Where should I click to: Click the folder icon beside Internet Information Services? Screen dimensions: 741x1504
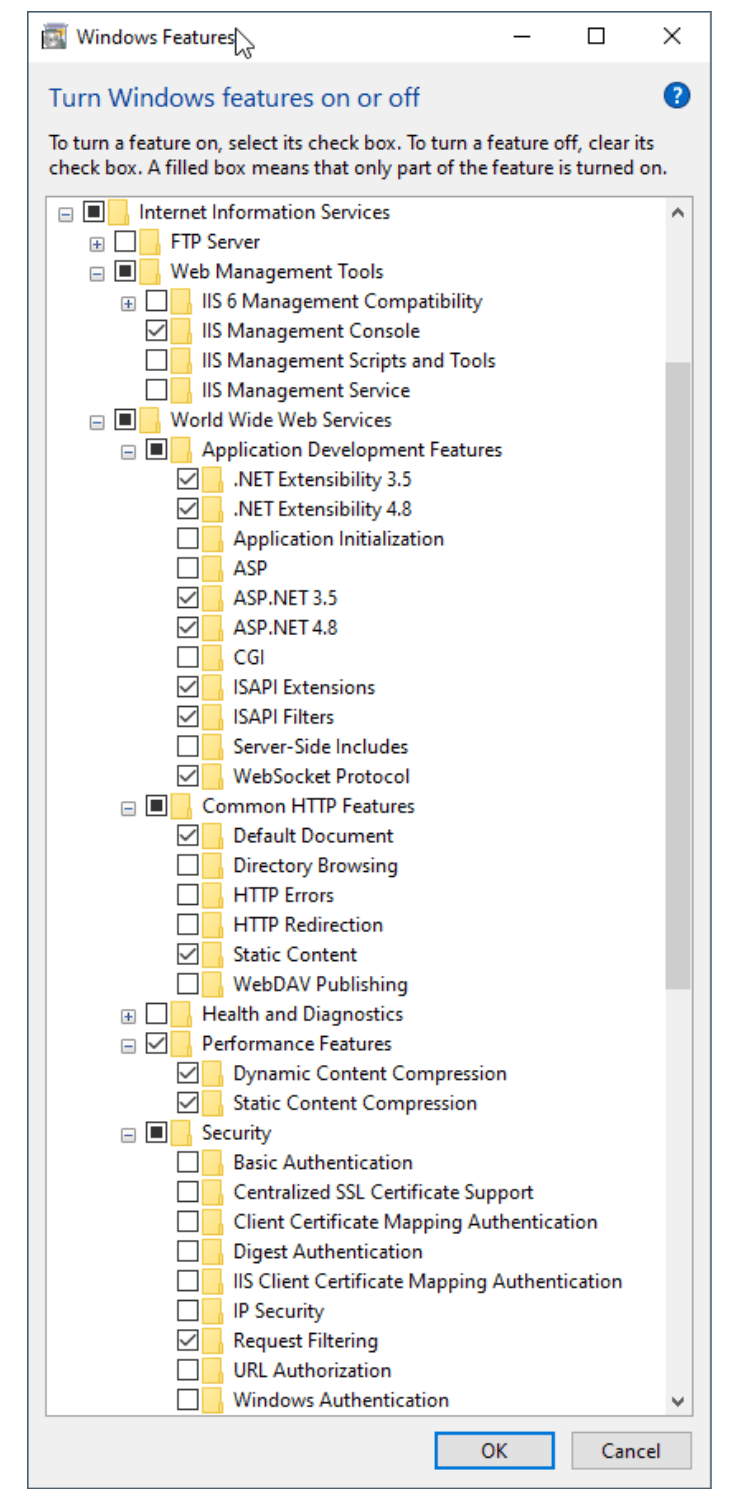point(118,212)
